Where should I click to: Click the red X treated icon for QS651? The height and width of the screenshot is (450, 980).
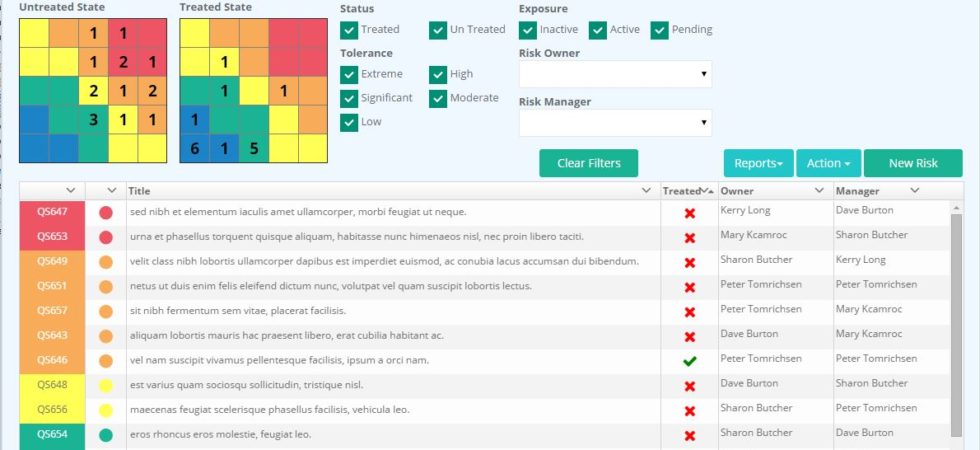689,287
